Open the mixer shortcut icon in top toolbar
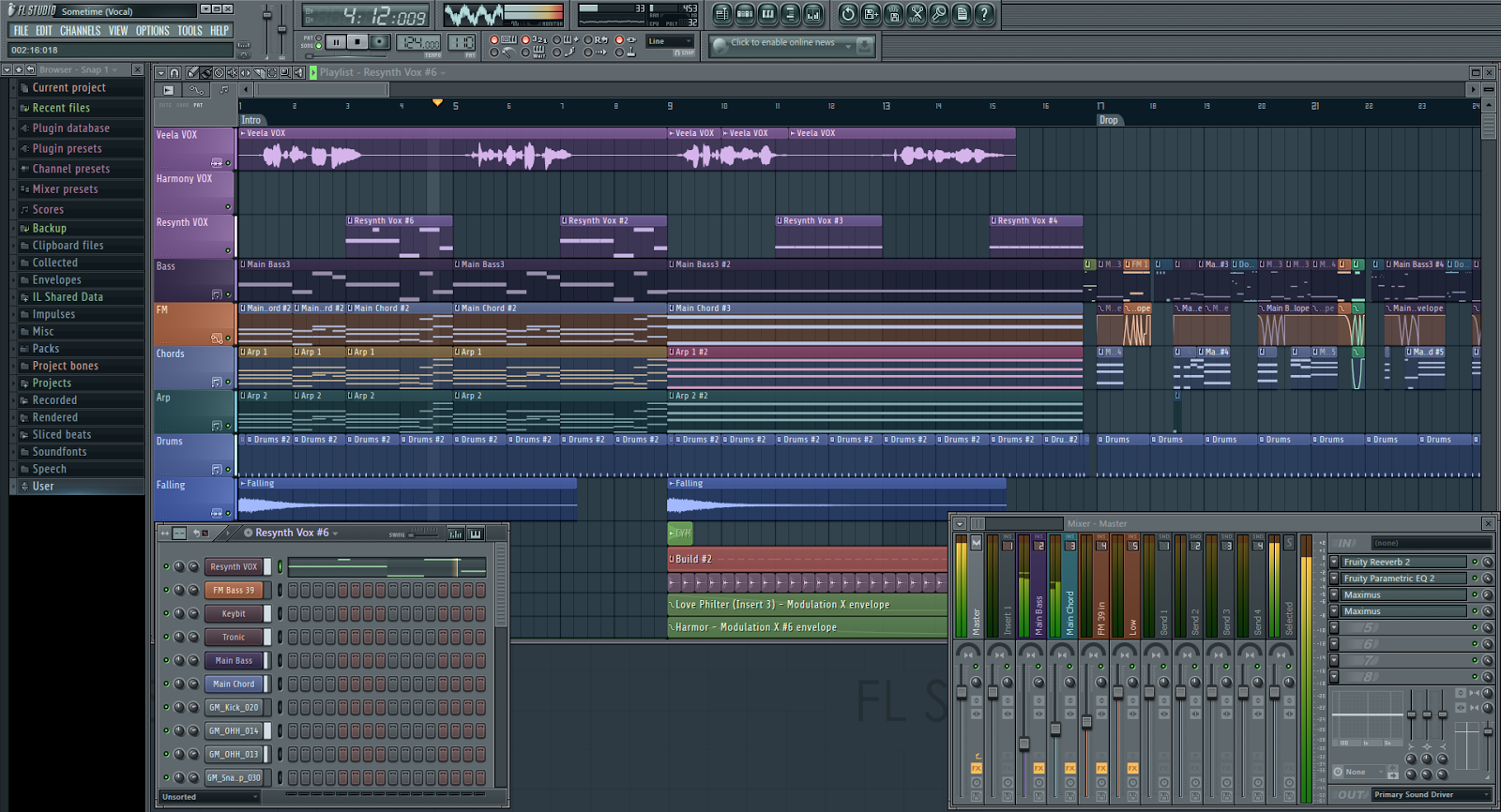Screen dimensions: 1501x812 coord(812,14)
